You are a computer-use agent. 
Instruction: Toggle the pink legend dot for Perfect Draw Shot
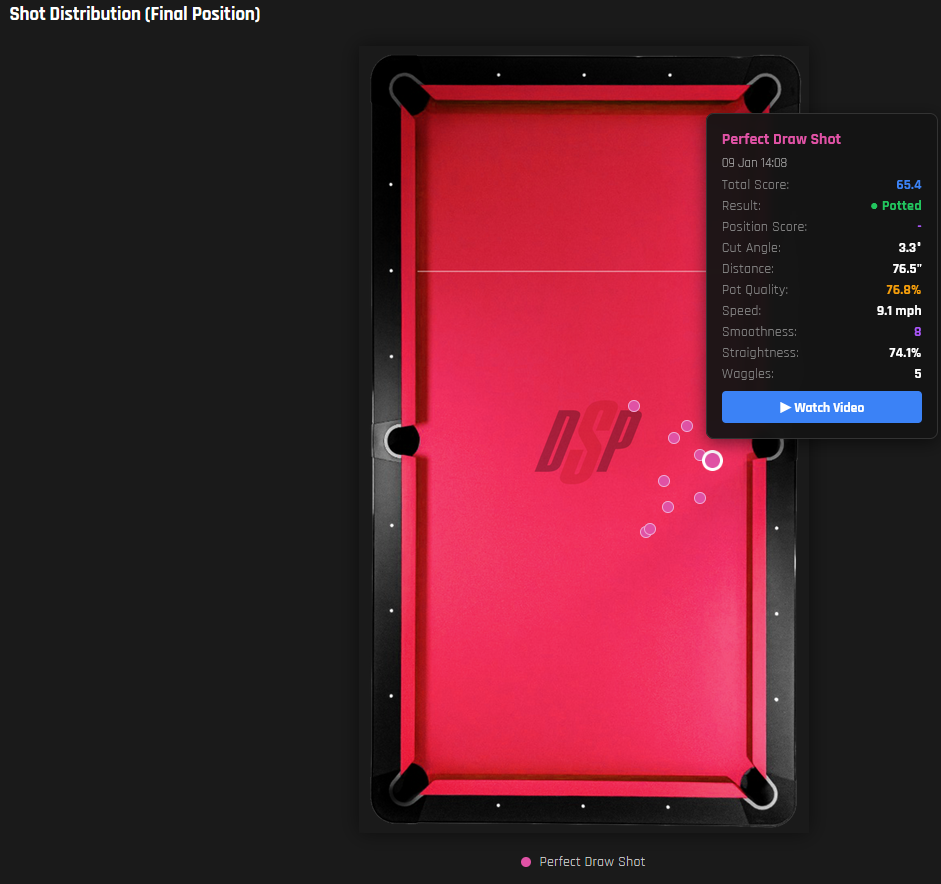pos(526,862)
